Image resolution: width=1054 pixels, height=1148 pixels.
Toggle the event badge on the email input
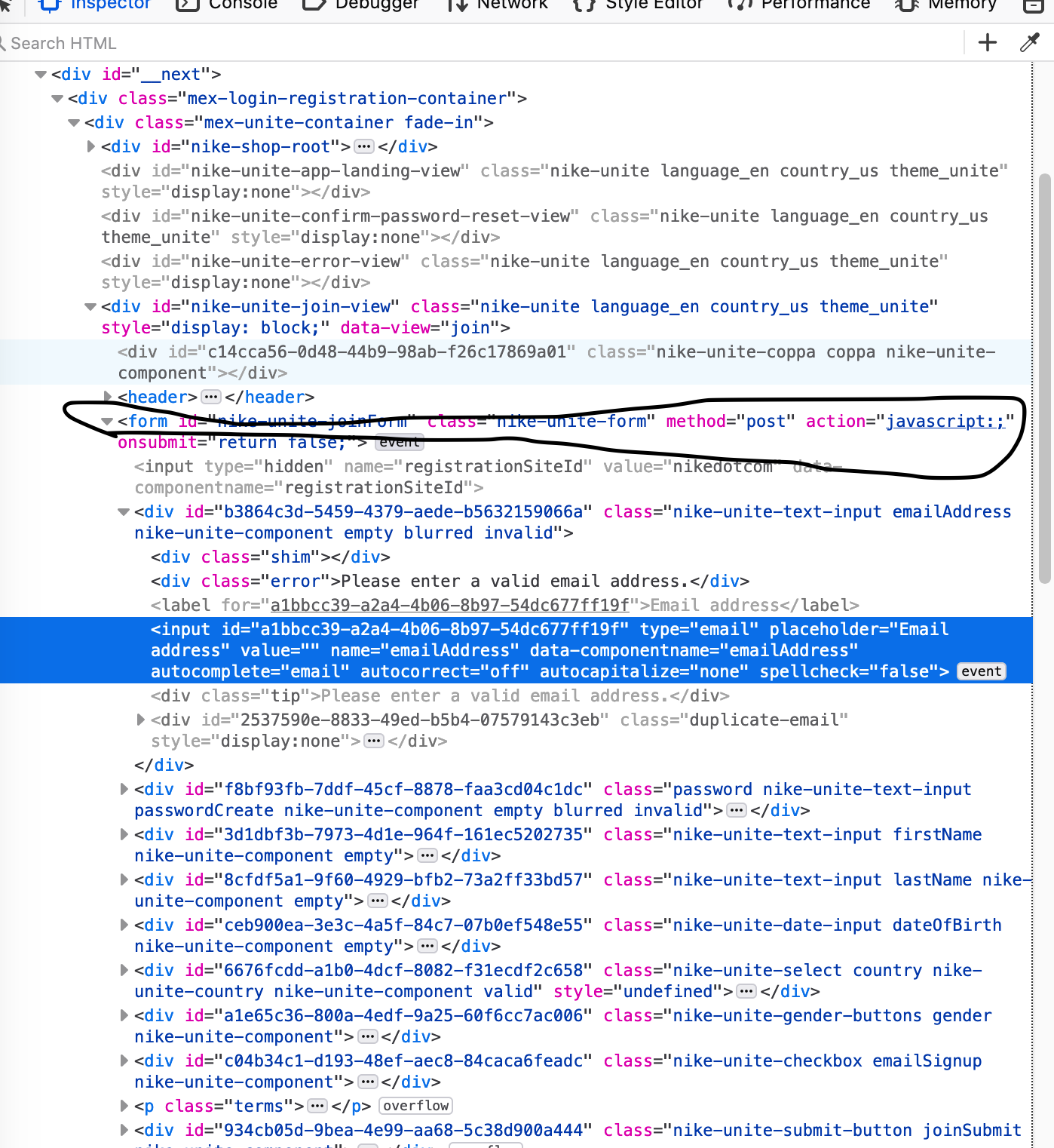click(x=980, y=671)
